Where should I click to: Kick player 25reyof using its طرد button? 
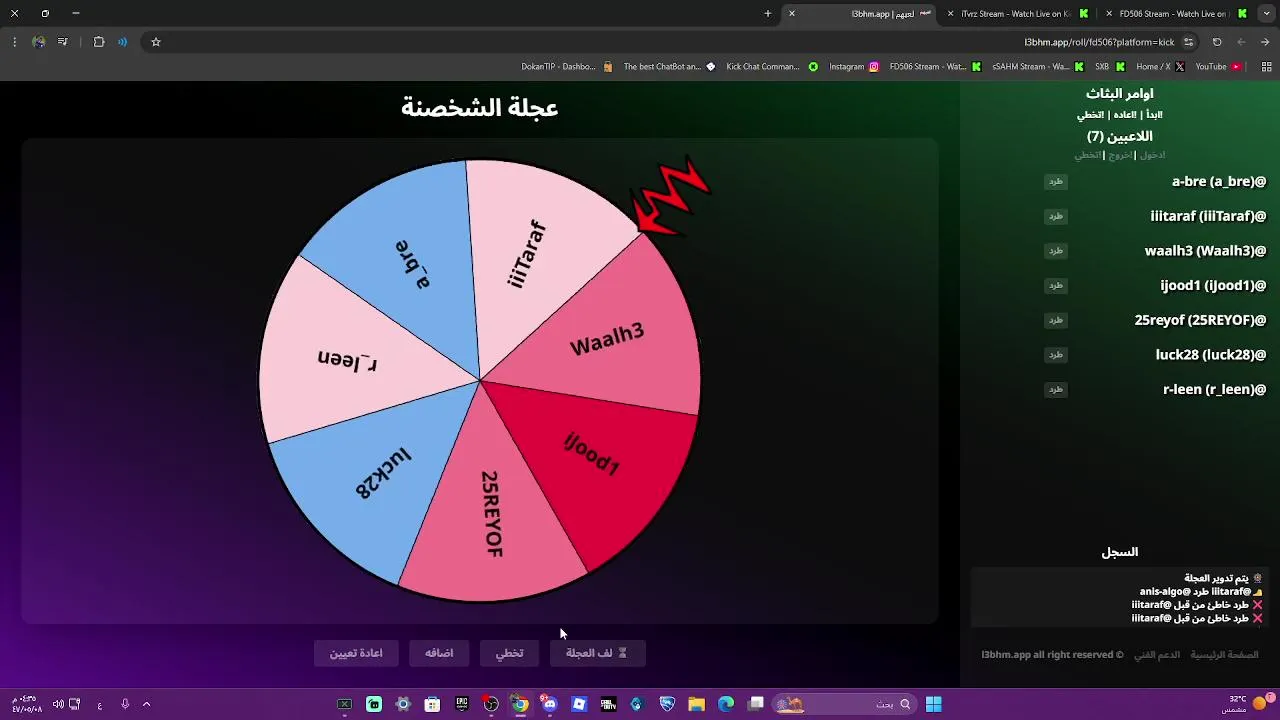1056,320
